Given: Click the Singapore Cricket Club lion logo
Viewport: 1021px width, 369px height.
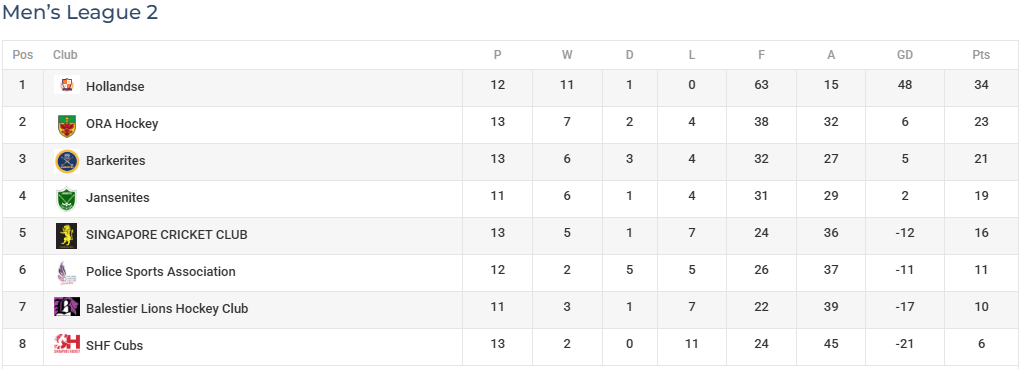Looking at the screenshot, I should pyautogui.click(x=66, y=236).
